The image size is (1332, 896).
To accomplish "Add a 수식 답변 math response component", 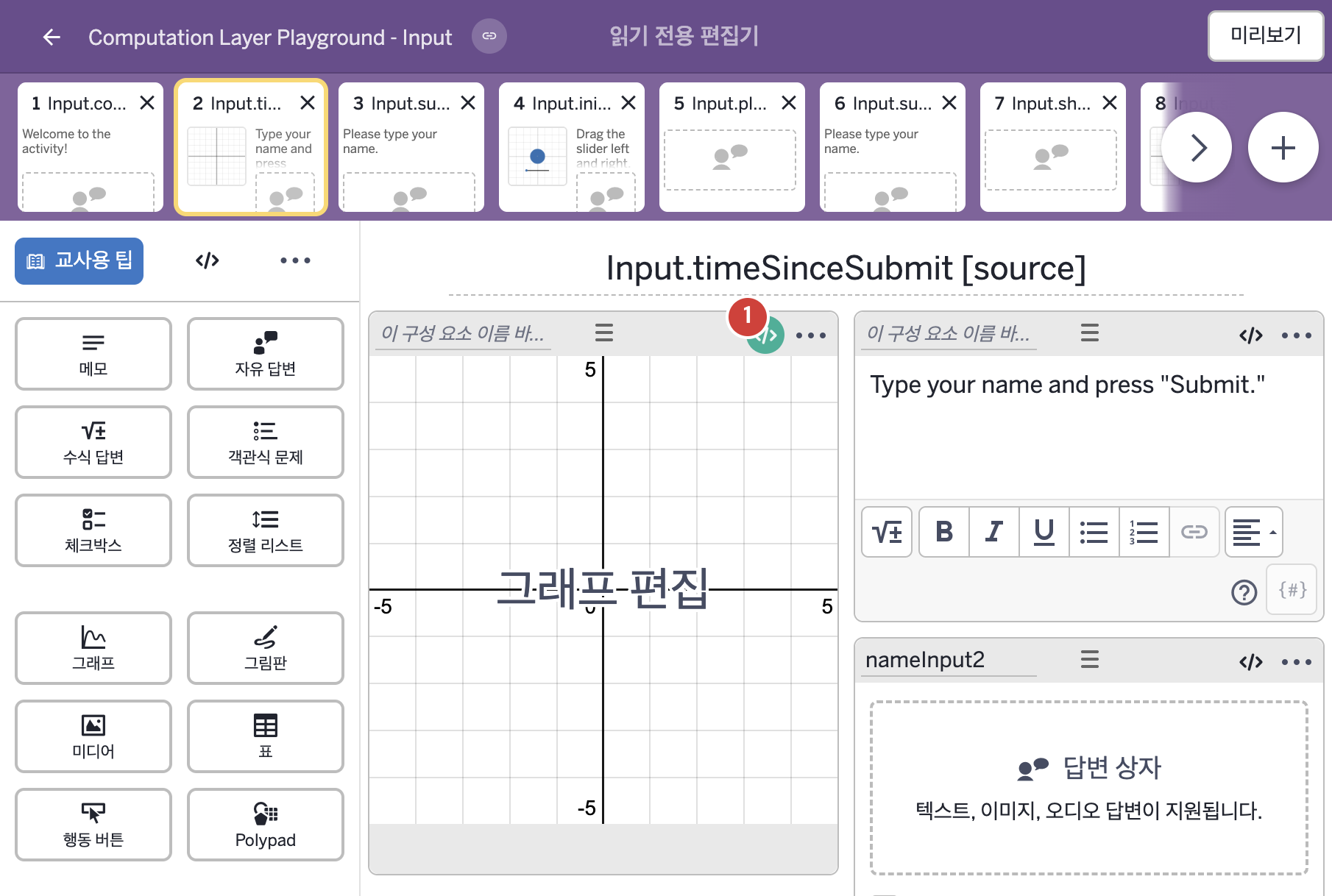I will coord(93,442).
